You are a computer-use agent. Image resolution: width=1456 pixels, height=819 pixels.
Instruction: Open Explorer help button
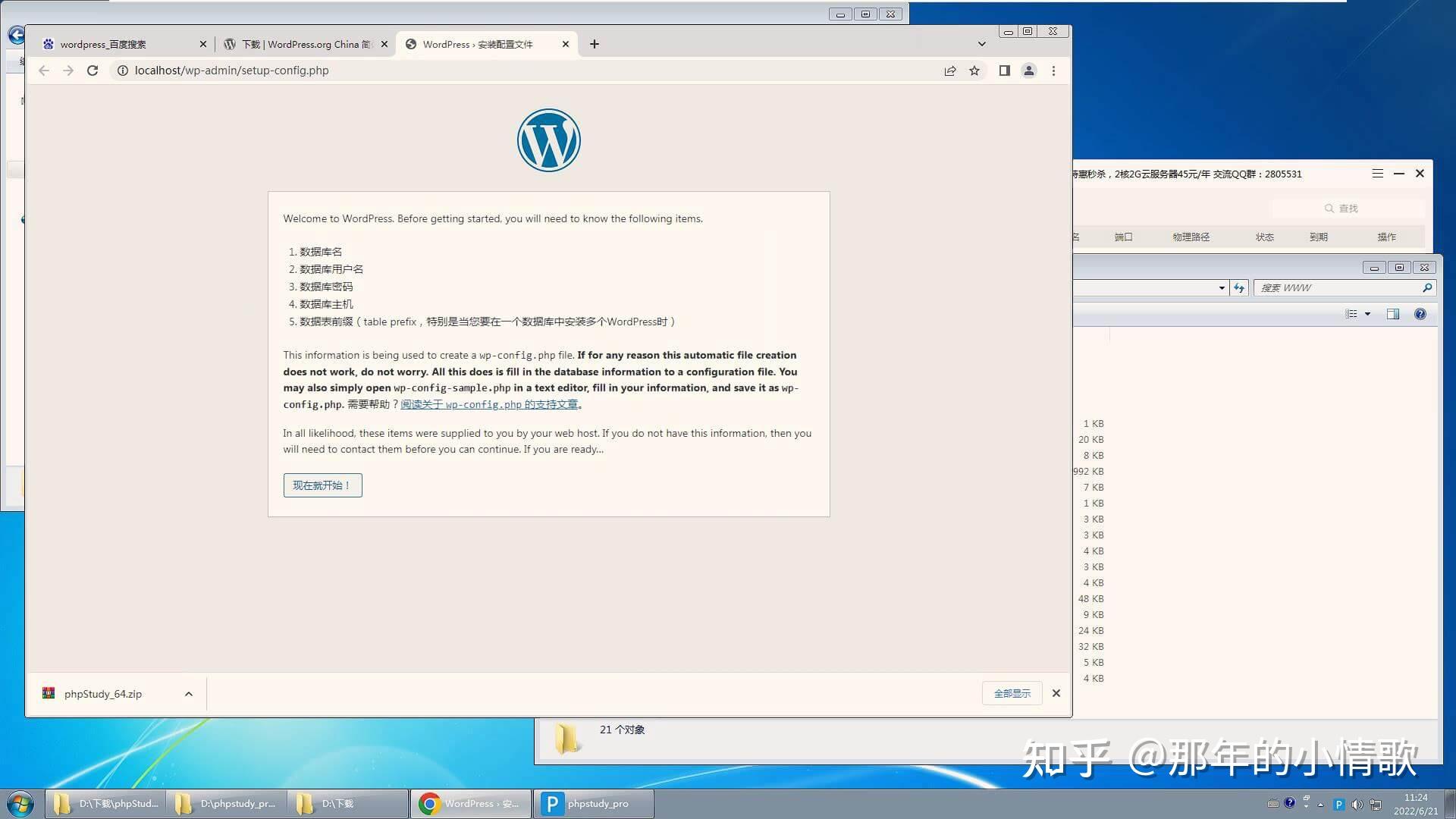tap(1420, 314)
